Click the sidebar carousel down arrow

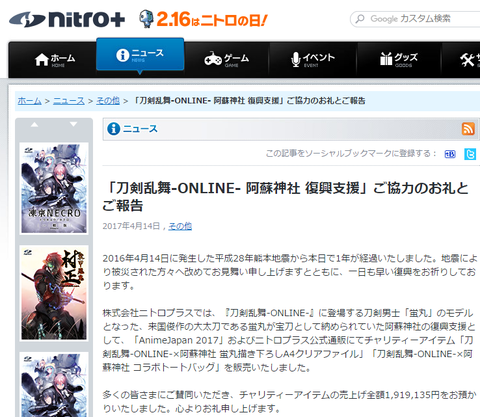(x=73, y=124)
